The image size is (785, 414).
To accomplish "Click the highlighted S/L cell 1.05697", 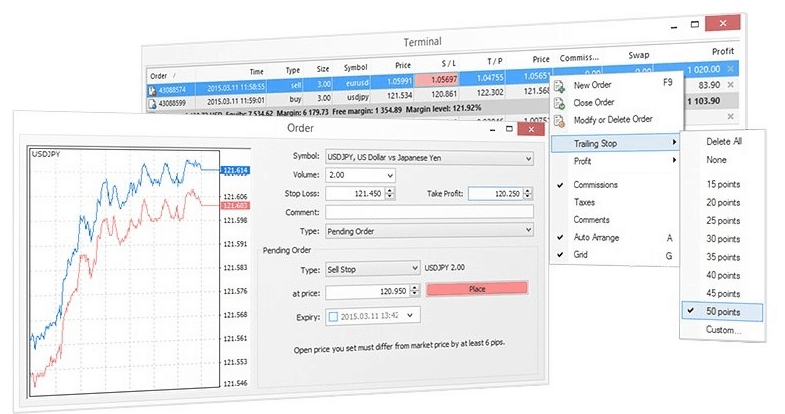I will (x=437, y=80).
